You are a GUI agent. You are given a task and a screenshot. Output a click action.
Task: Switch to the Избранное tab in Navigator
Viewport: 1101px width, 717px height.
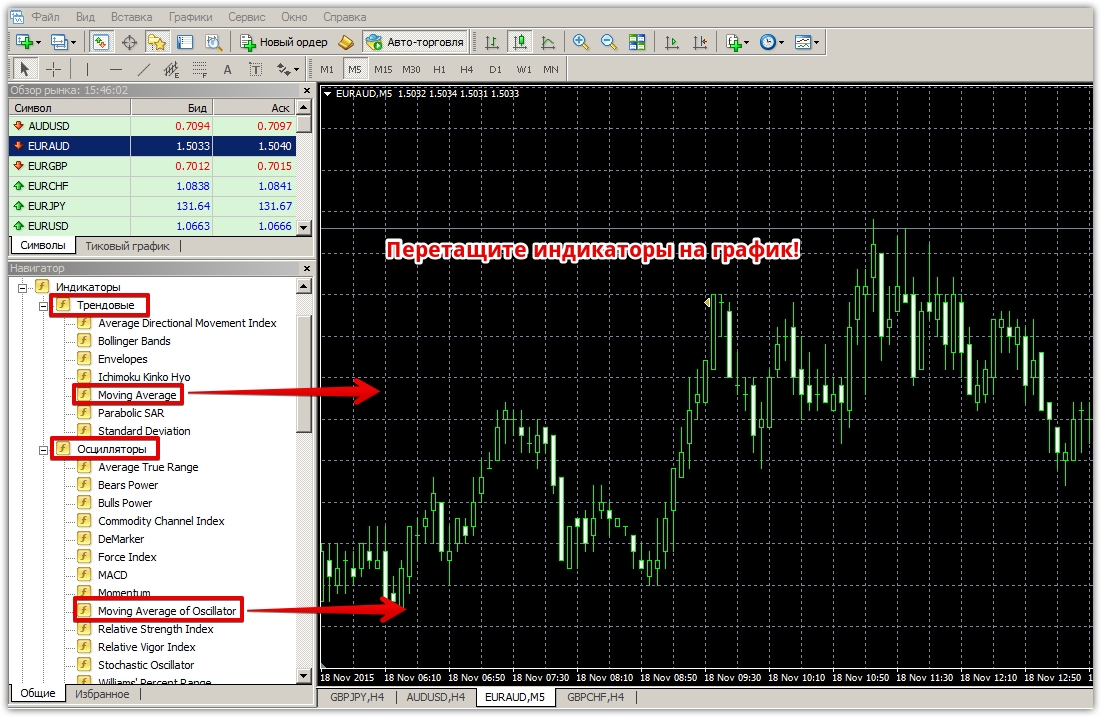tap(103, 694)
